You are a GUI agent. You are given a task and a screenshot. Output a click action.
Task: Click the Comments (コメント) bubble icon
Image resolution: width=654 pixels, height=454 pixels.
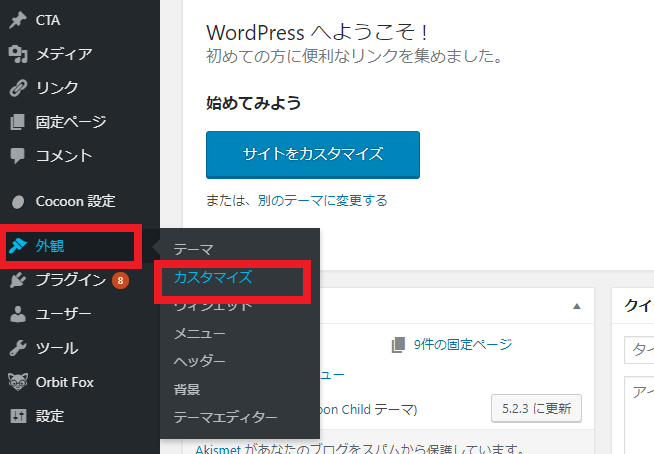click(17, 156)
